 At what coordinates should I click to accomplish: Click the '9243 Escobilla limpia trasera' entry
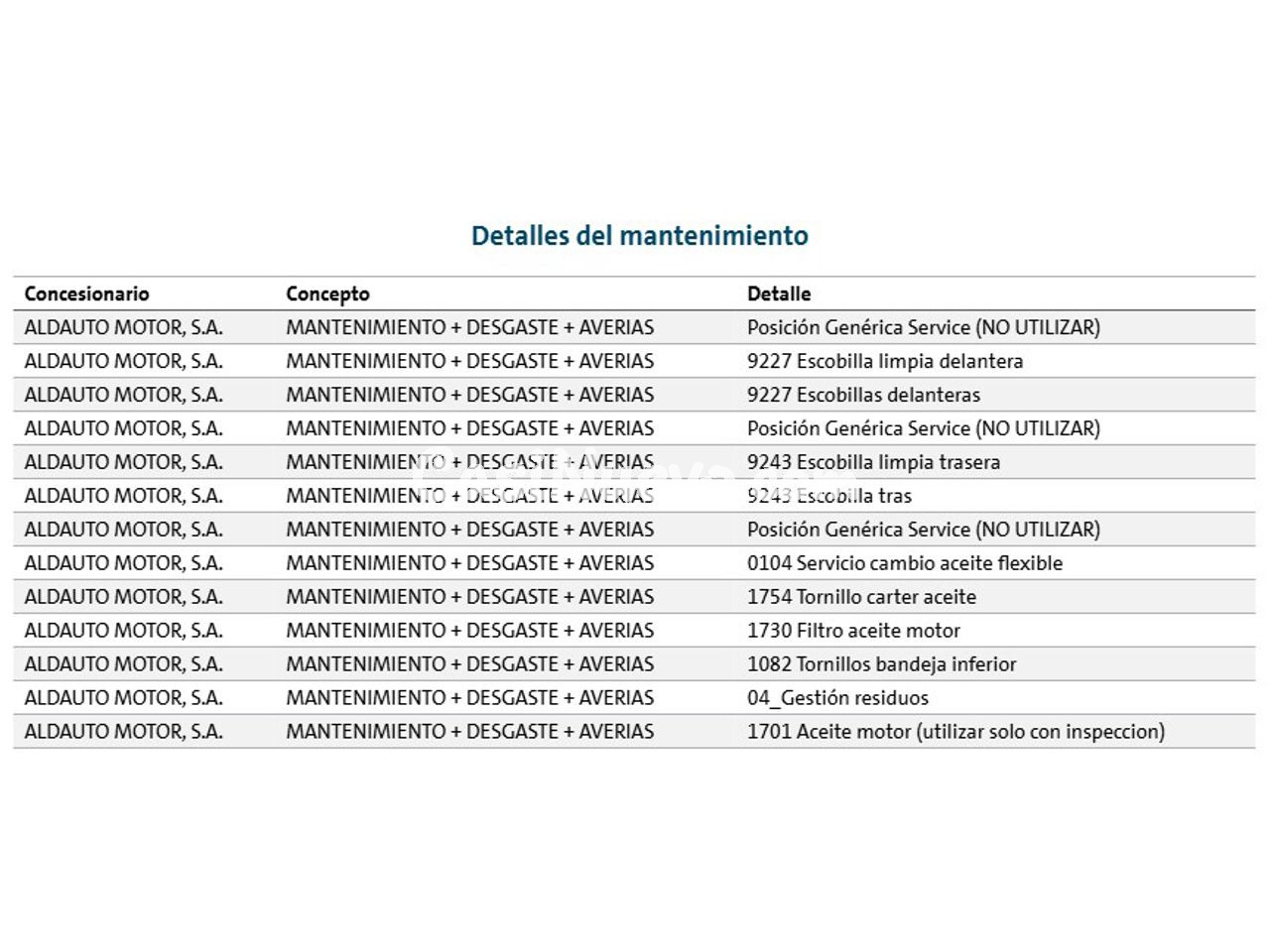(873, 462)
